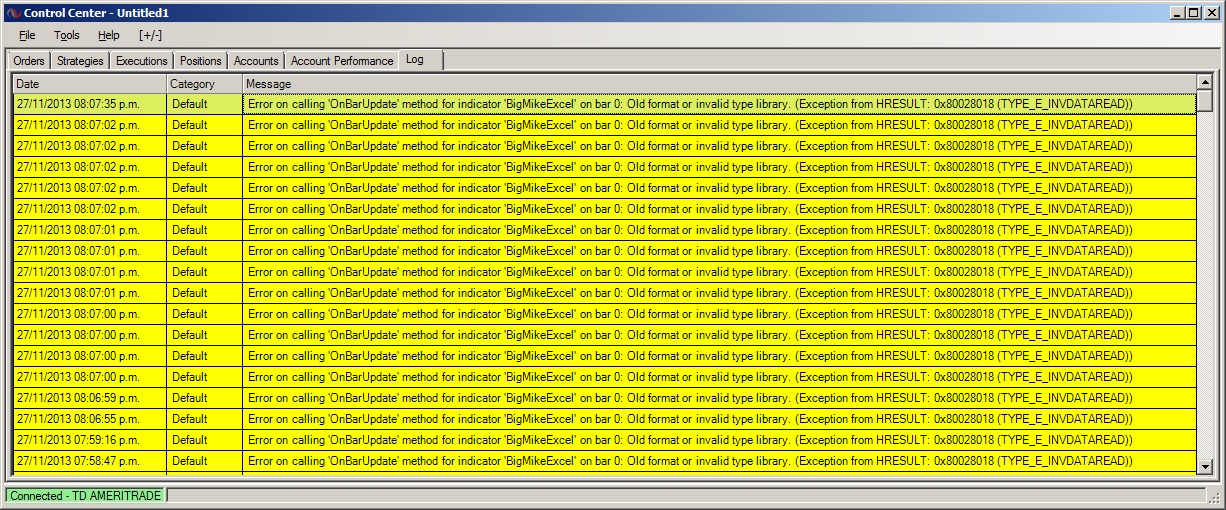Select error message in the 07:58:47 p.m. row

coord(719,461)
